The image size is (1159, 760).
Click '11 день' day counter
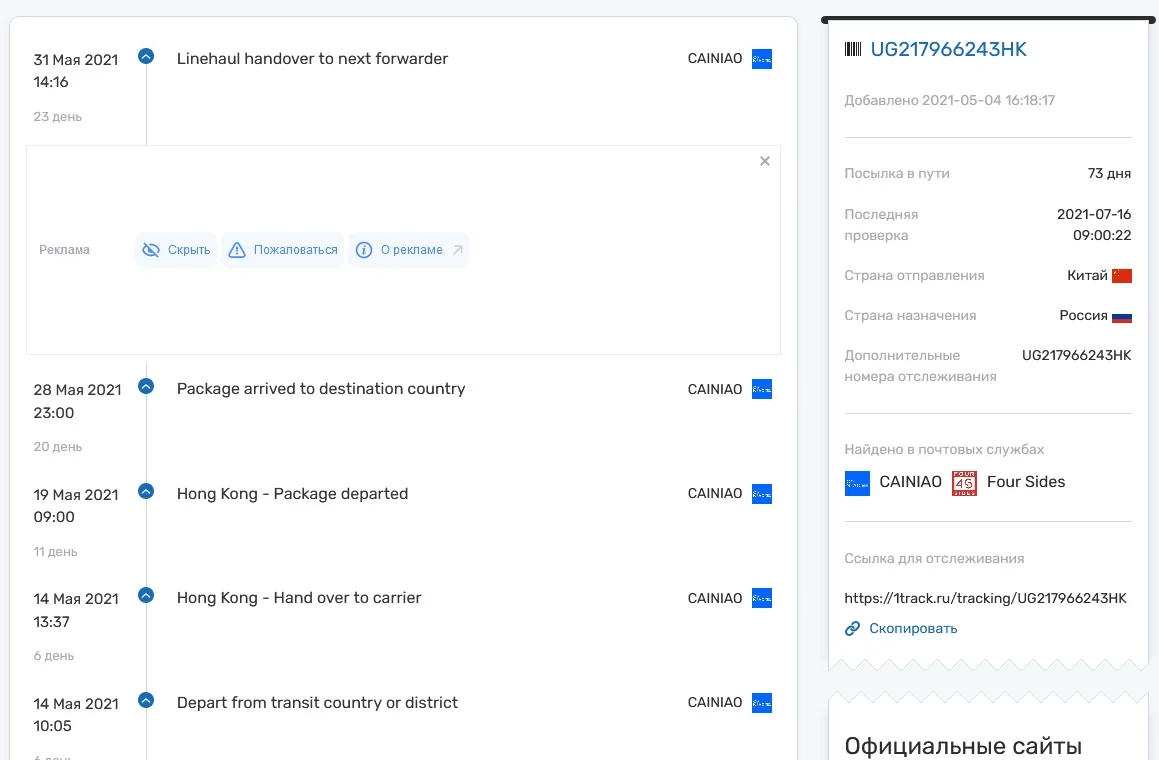point(55,552)
